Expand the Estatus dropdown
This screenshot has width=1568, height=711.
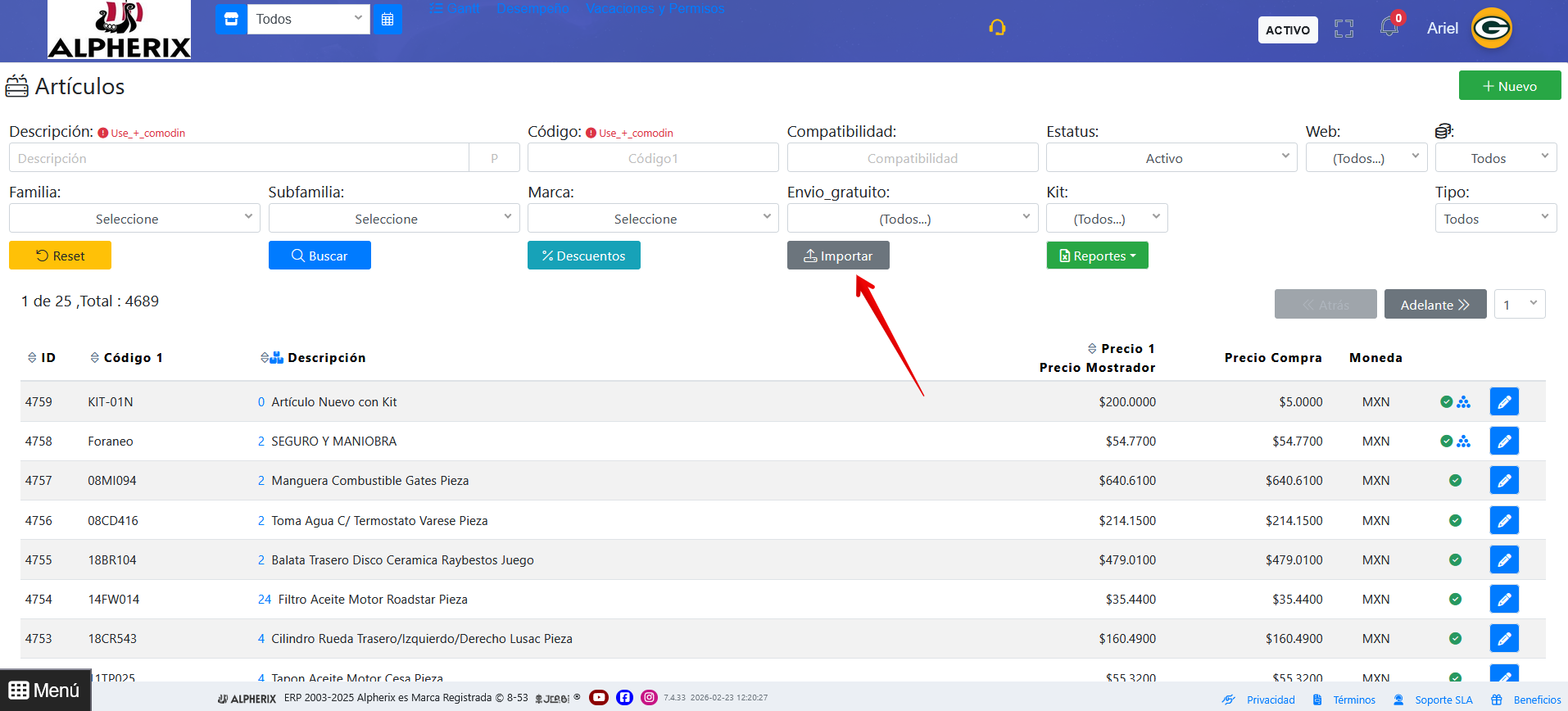point(1171,158)
